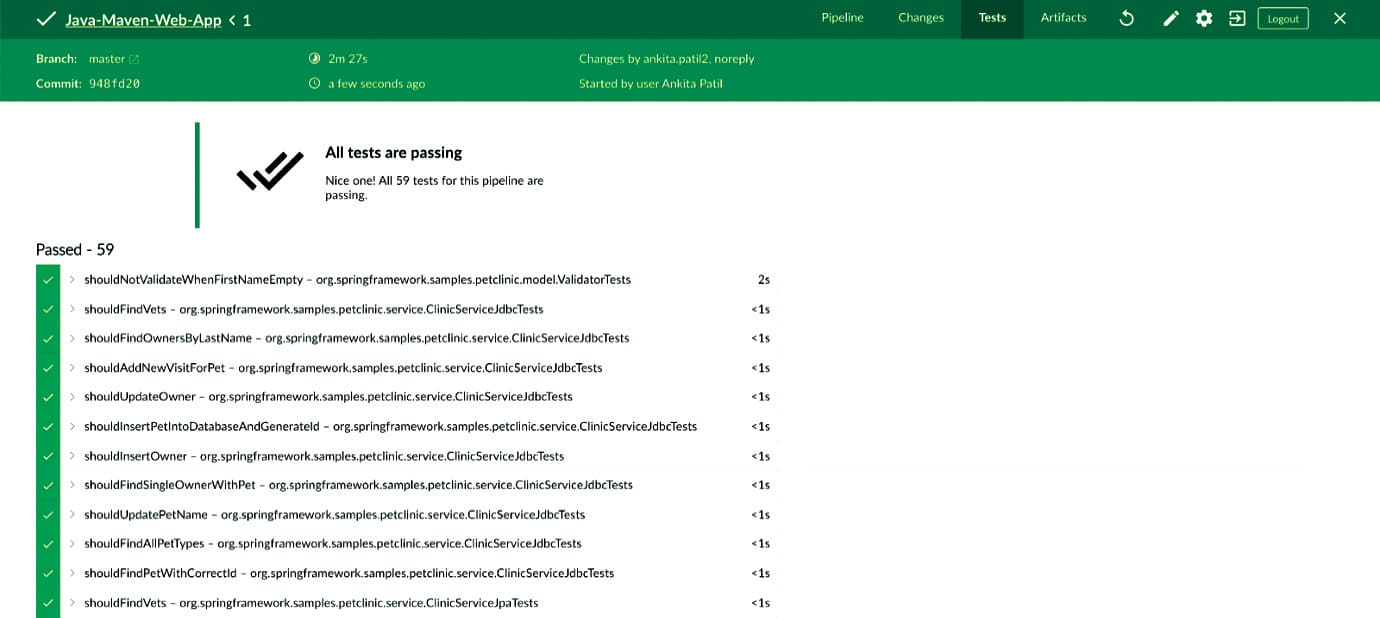This screenshot has height=618, width=1380.
Task: Open pipeline configuration gear icon
Action: pos(1204,18)
